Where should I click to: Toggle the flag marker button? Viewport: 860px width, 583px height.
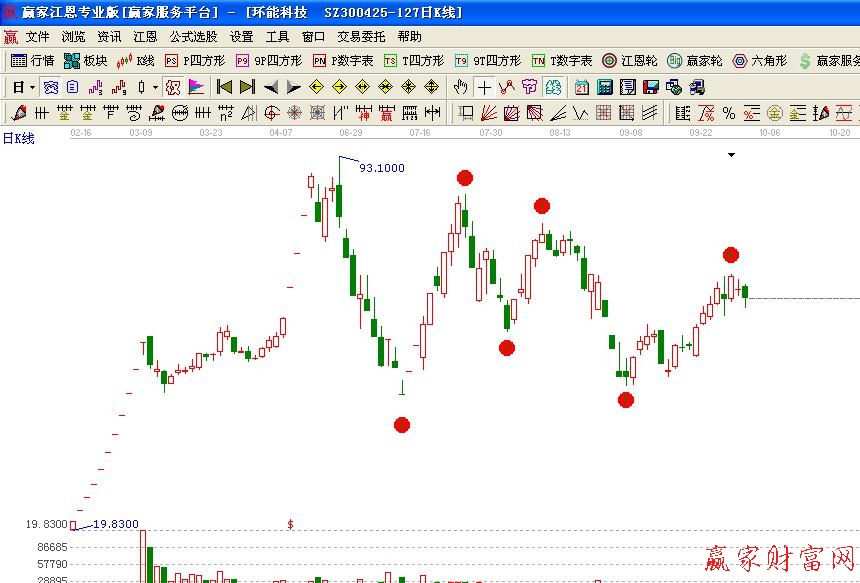tap(196, 87)
